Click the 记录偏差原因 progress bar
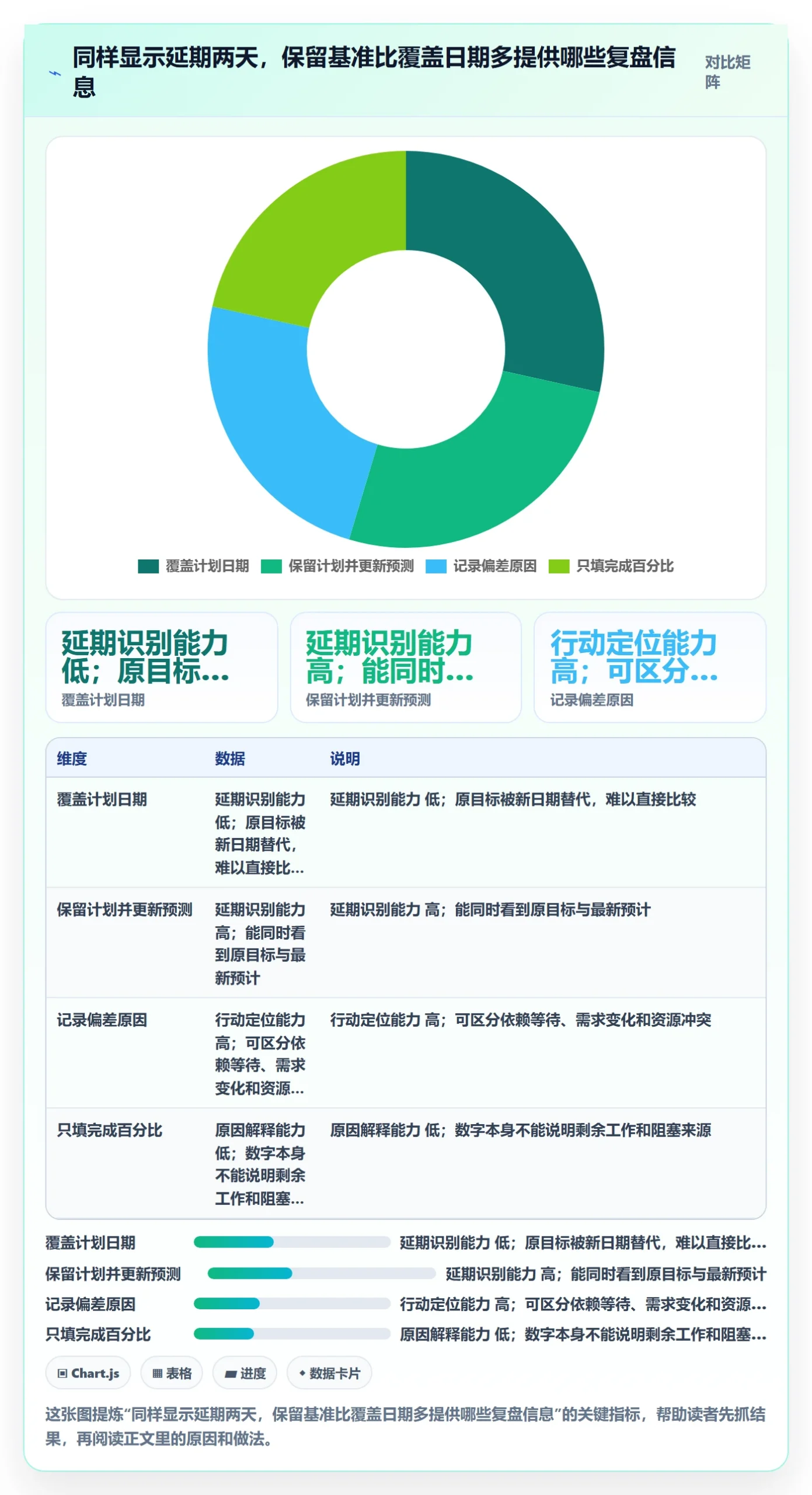812x1495 pixels. [292, 1303]
